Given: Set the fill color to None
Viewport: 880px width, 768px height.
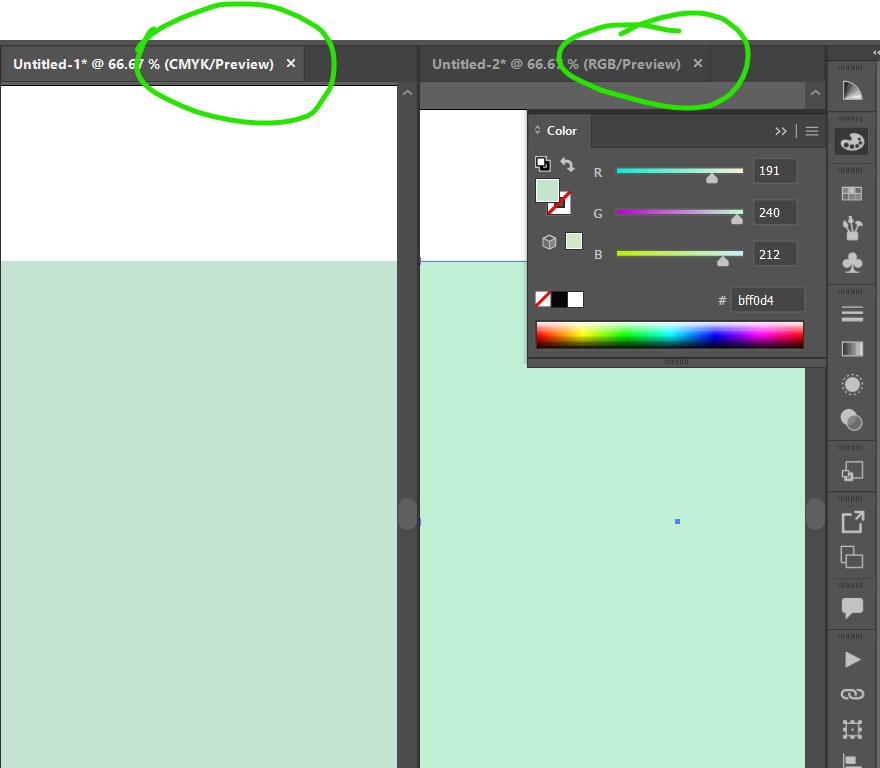Looking at the screenshot, I should (542, 297).
